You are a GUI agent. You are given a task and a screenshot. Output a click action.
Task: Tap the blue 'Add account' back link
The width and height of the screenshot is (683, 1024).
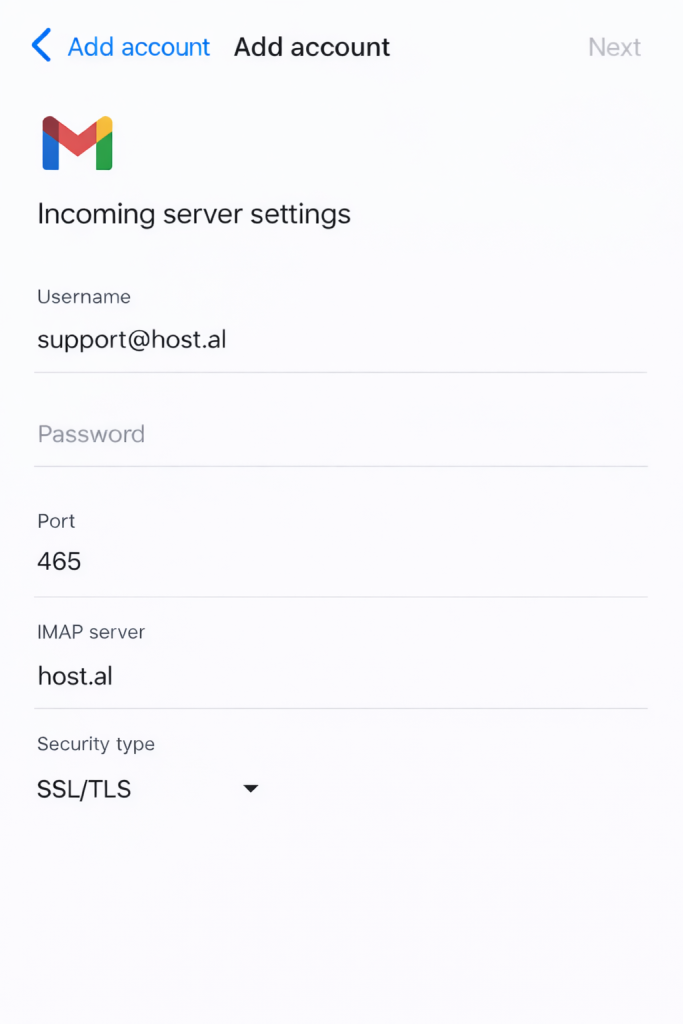[x=138, y=47]
